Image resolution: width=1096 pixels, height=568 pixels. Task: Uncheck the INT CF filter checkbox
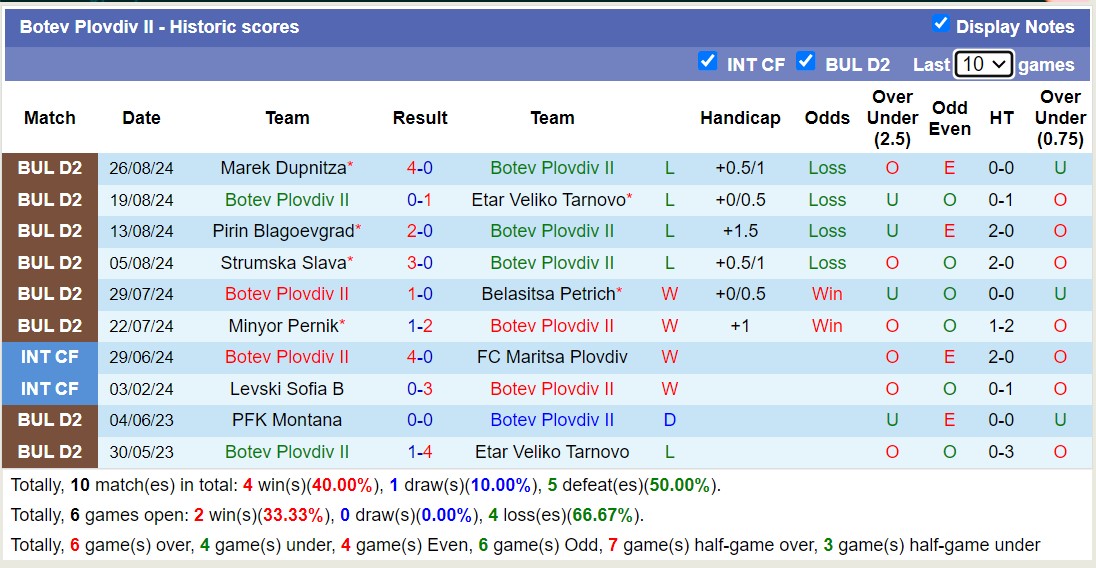point(708,62)
